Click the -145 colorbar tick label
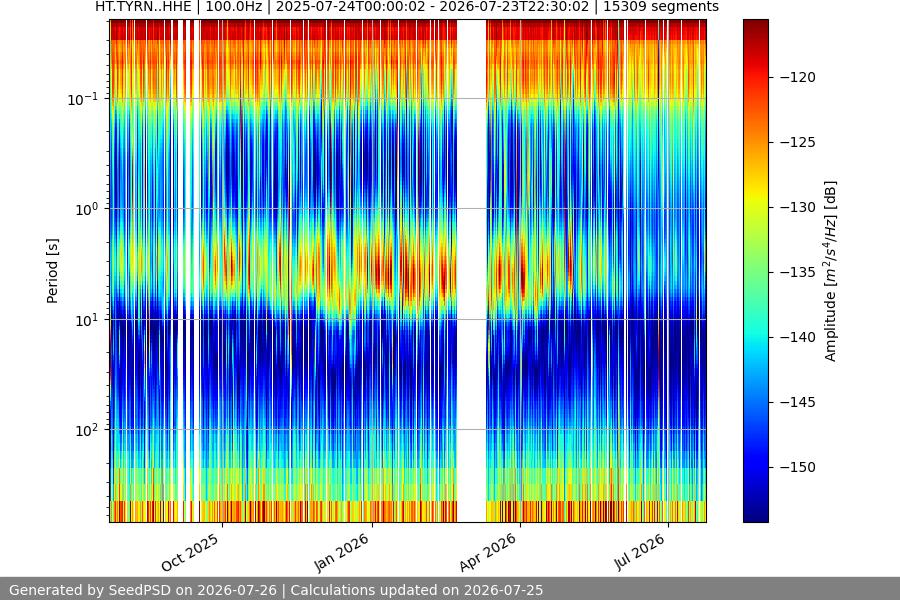 pos(798,402)
